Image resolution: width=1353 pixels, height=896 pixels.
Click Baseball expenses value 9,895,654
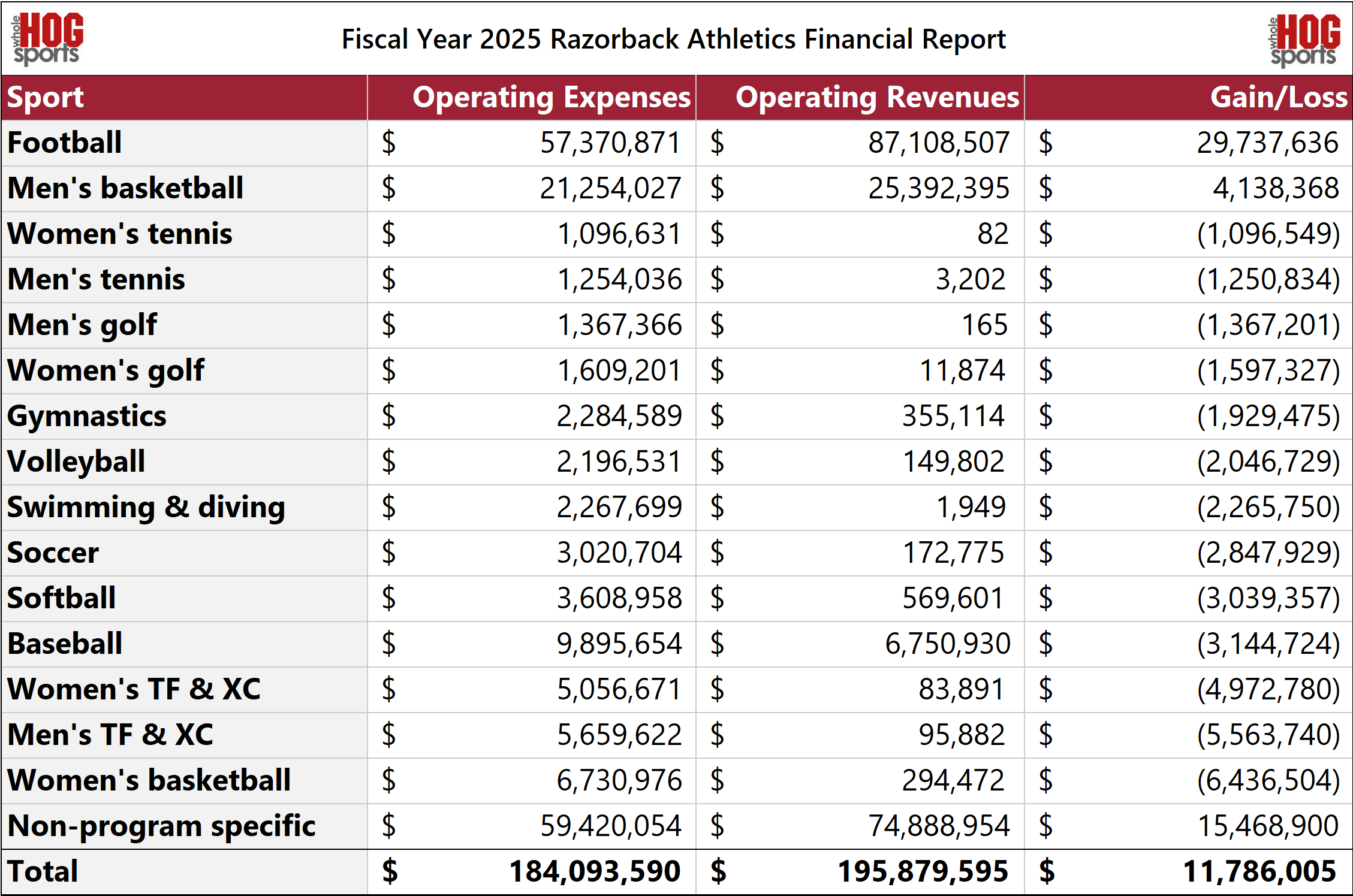pos(619,644)
